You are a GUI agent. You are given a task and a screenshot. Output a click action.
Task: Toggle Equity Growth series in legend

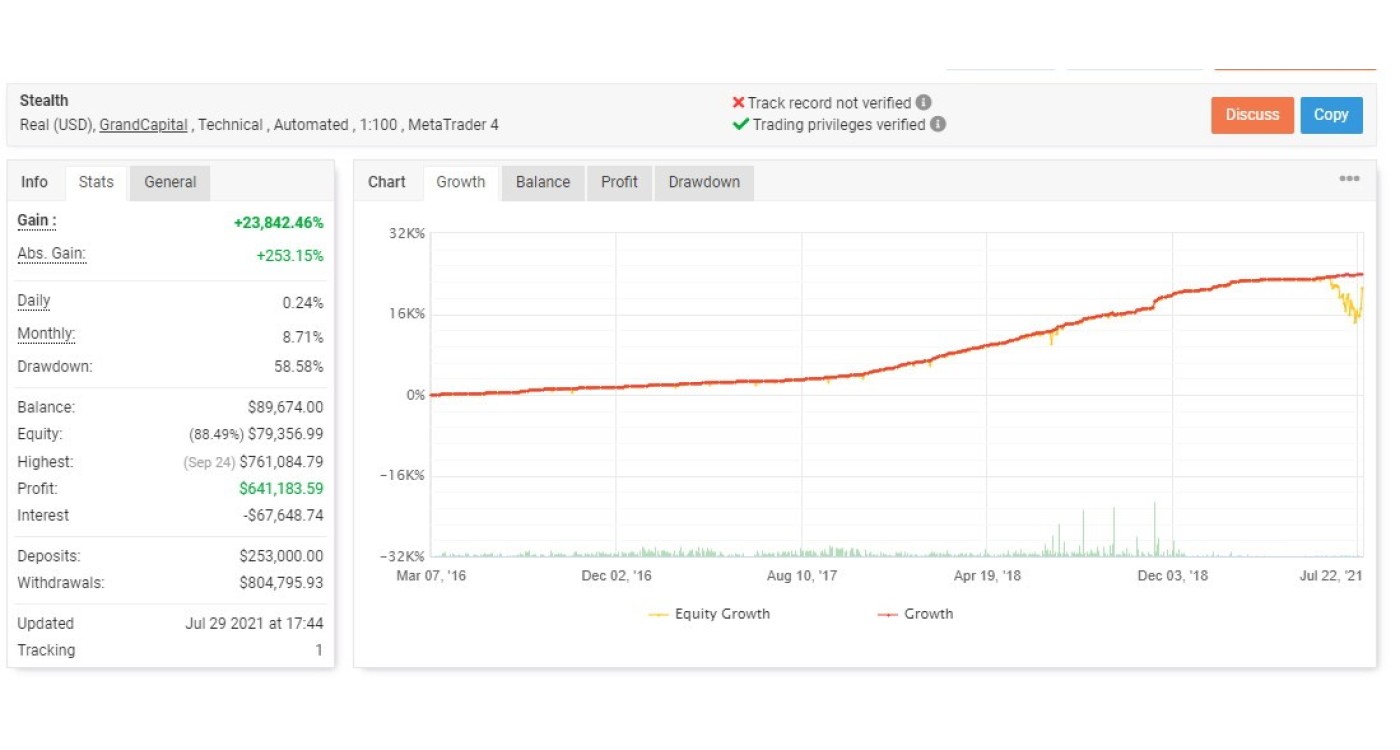(710, 614)
